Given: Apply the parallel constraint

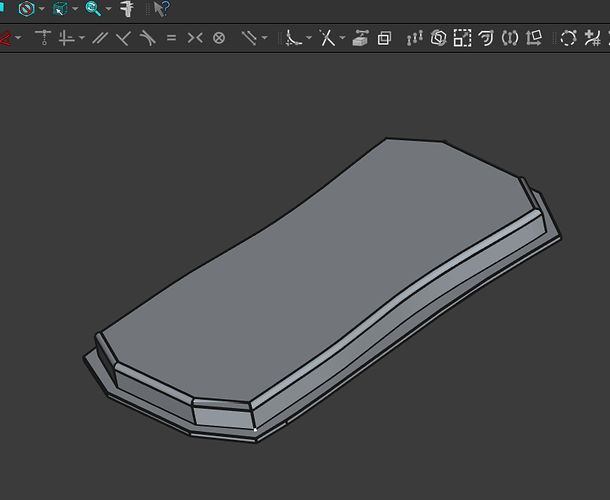Looking at the screenshot, I should click(100, 38).
